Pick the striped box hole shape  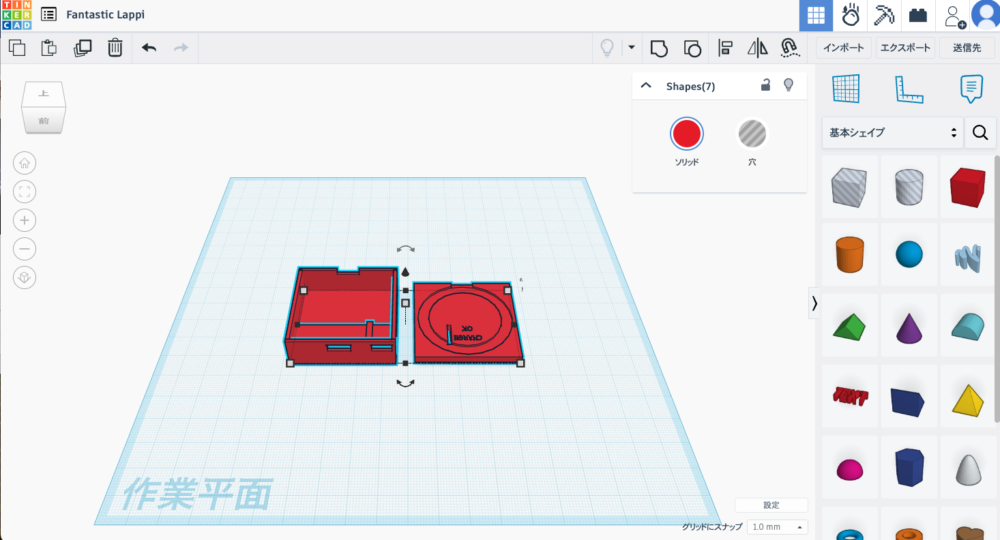849,187
